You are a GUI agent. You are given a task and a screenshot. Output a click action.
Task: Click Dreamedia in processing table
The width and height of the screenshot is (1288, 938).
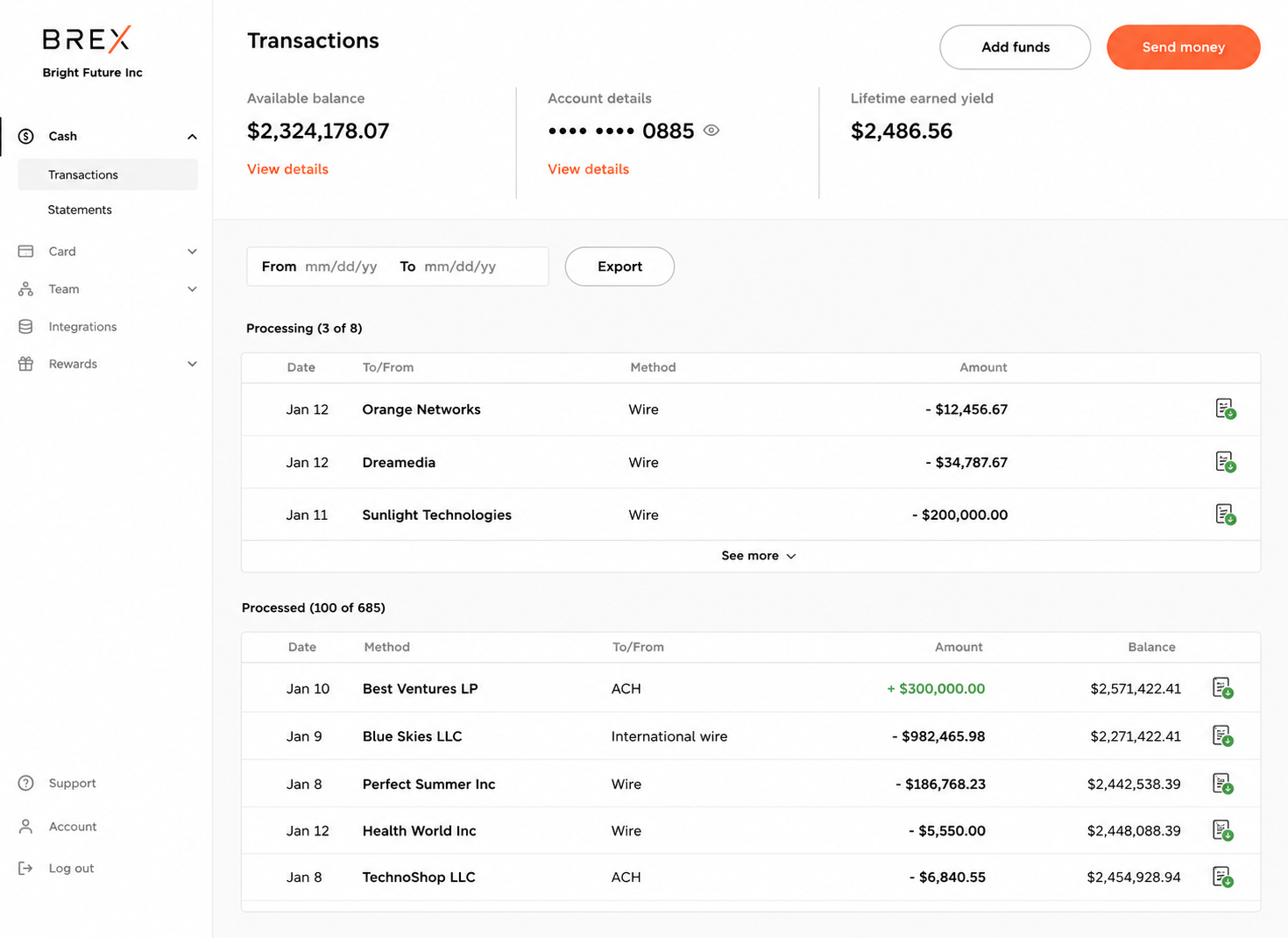pyautogui.click(x=399, y=463)
